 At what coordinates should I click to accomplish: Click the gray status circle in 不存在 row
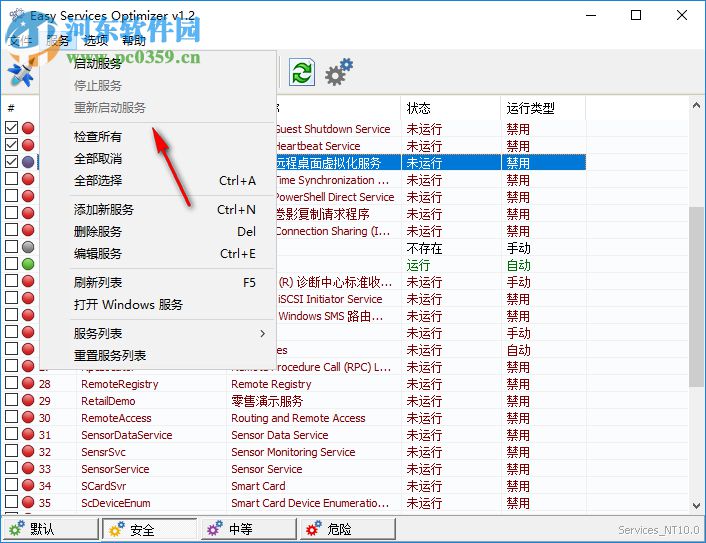[x=28, y=247]
